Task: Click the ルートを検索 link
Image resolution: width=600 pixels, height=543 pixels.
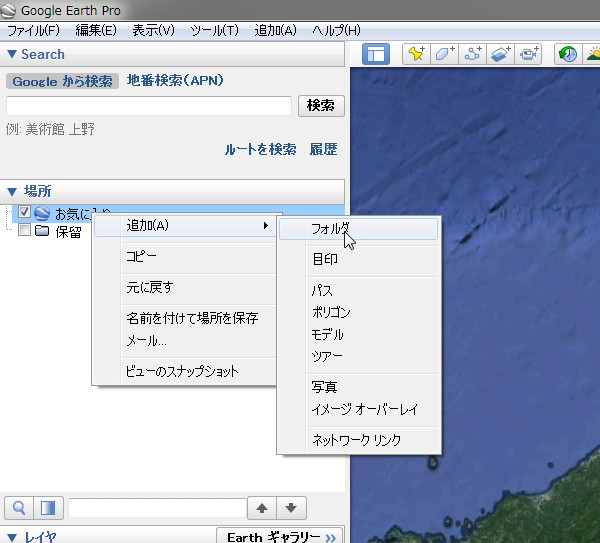Action: (x=260, y=149)
